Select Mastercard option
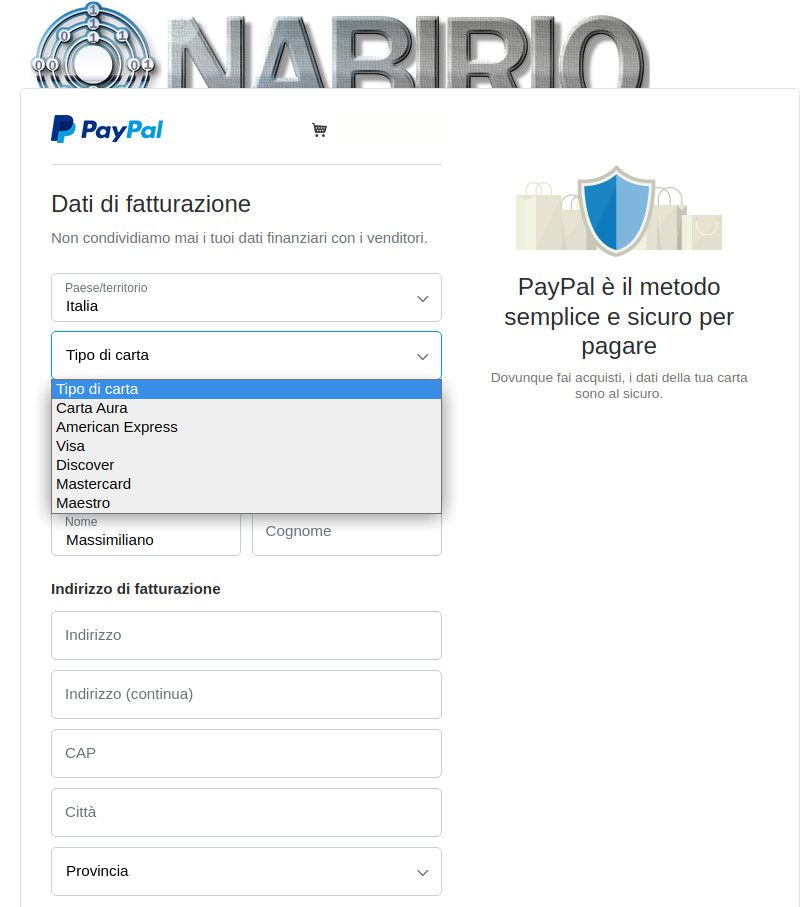 (x=246, y=484)
